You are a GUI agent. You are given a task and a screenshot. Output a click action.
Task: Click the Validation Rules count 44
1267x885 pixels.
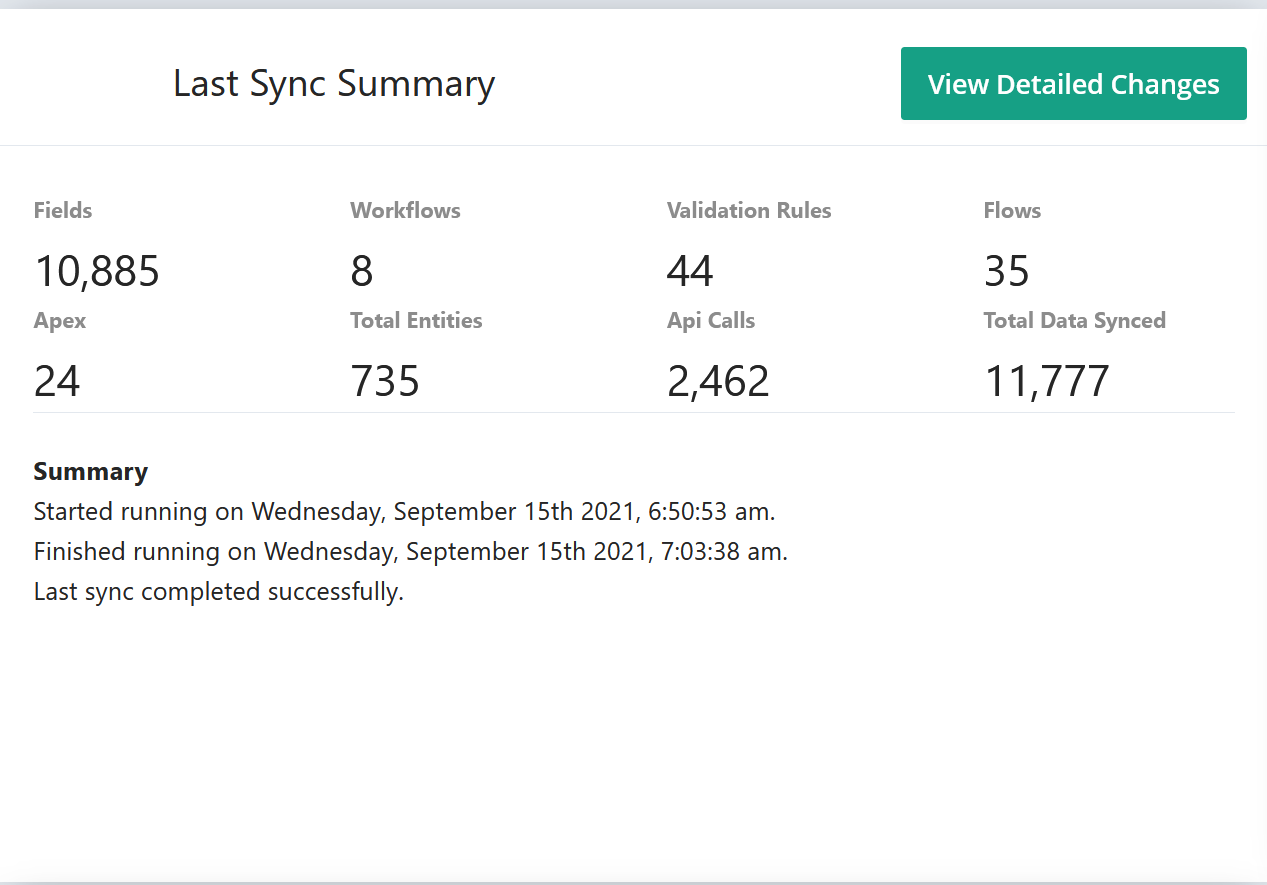(x=690, y=271)
